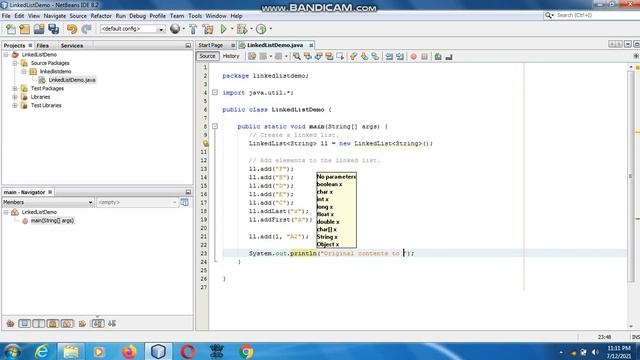
Task: Expand the Test Packages node
Action: click(x=15, y=89)
